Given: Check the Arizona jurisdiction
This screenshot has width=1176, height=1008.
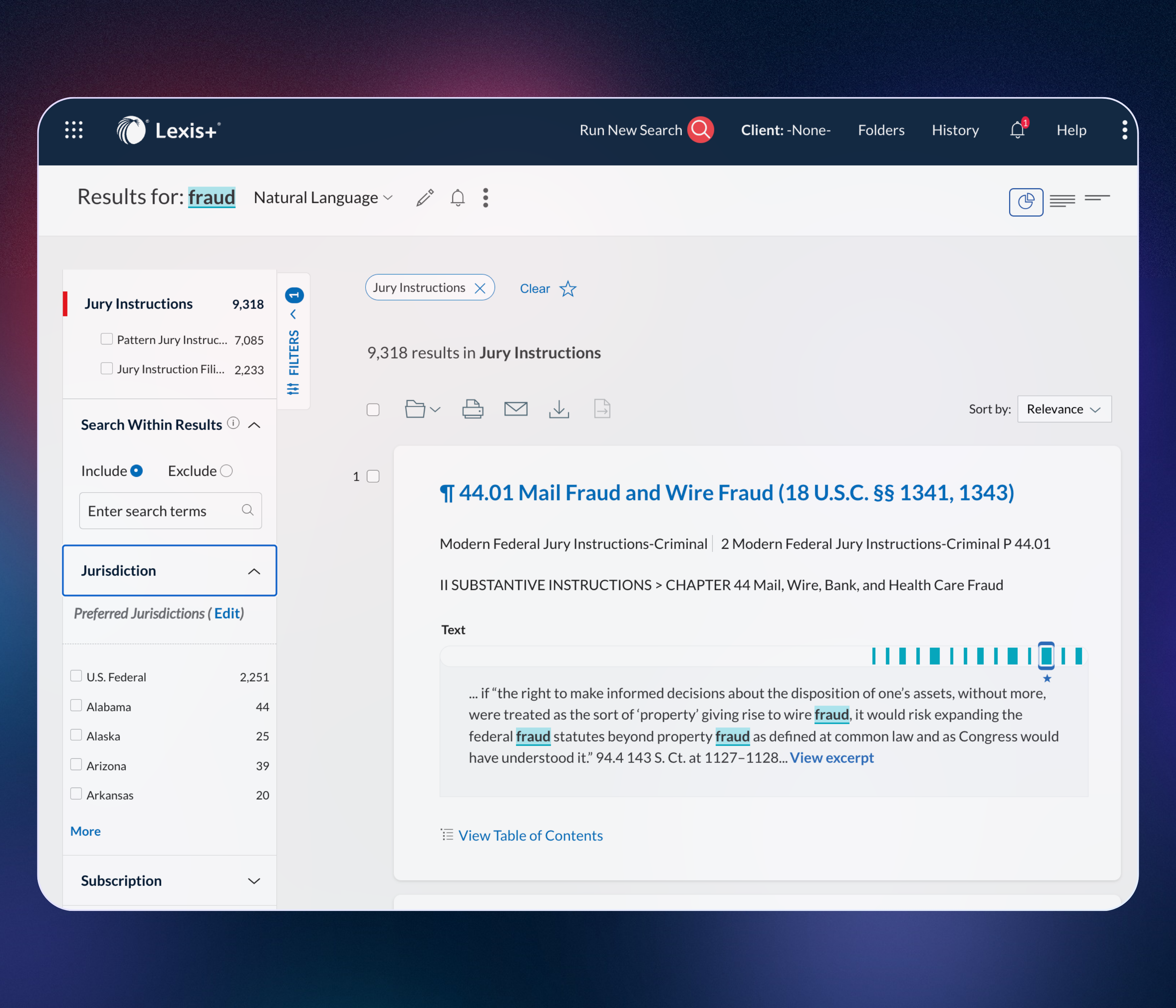Looking at the screenshot, I should pyautogui.click(x=76, y=764).
